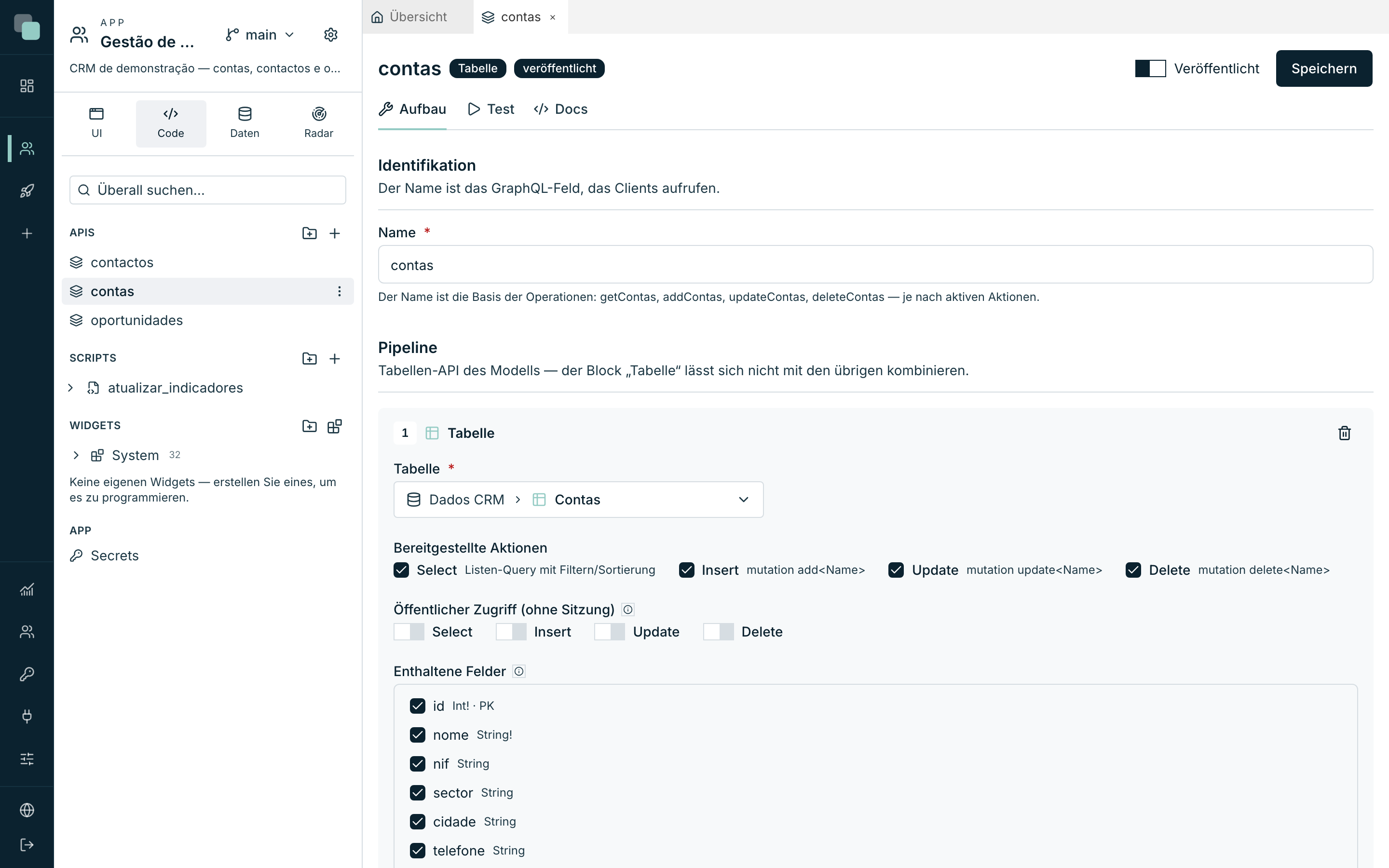The width and height of the screenshot is (1389, 868).
Task: Switch to the Aufbau tab
Action: click(x=412, y=109)
